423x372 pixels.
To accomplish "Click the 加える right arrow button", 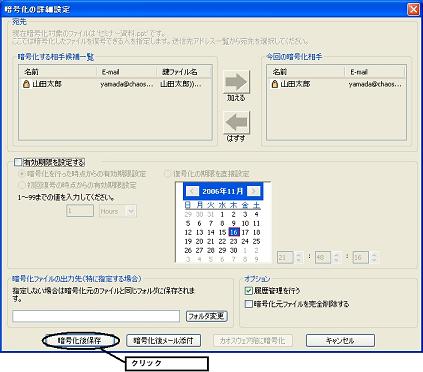I will (x=236, y=82).
